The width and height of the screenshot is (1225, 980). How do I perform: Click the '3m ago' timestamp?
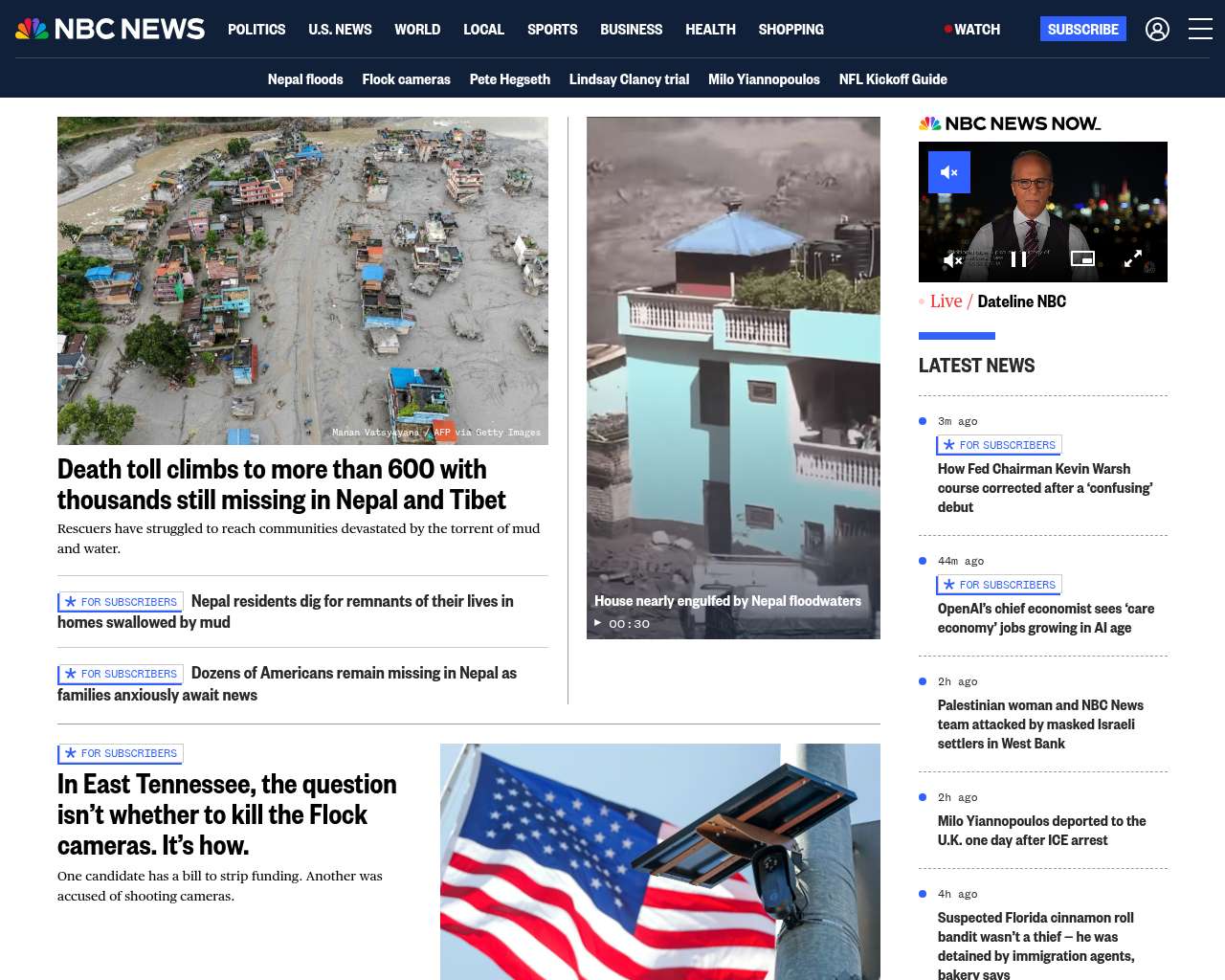coord(957,421)
